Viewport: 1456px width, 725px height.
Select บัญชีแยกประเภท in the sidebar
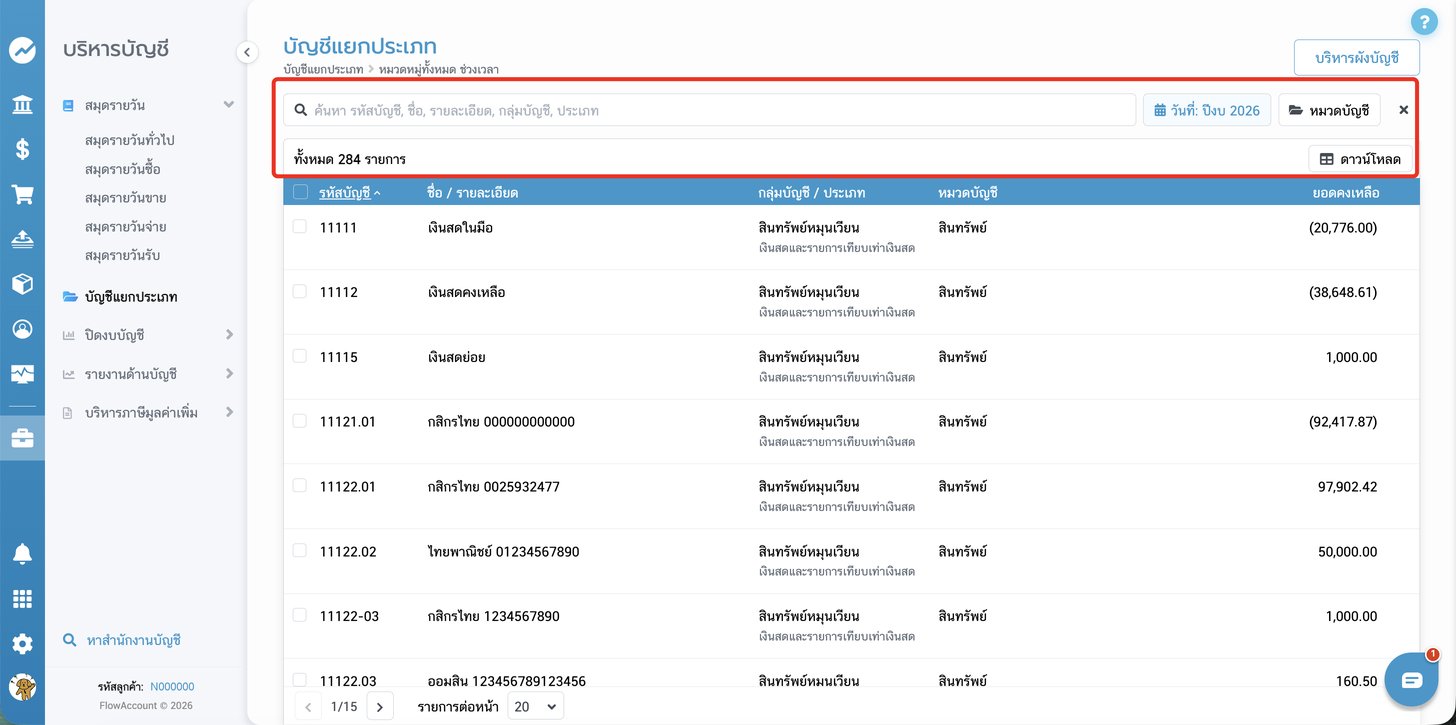[131, 297]
